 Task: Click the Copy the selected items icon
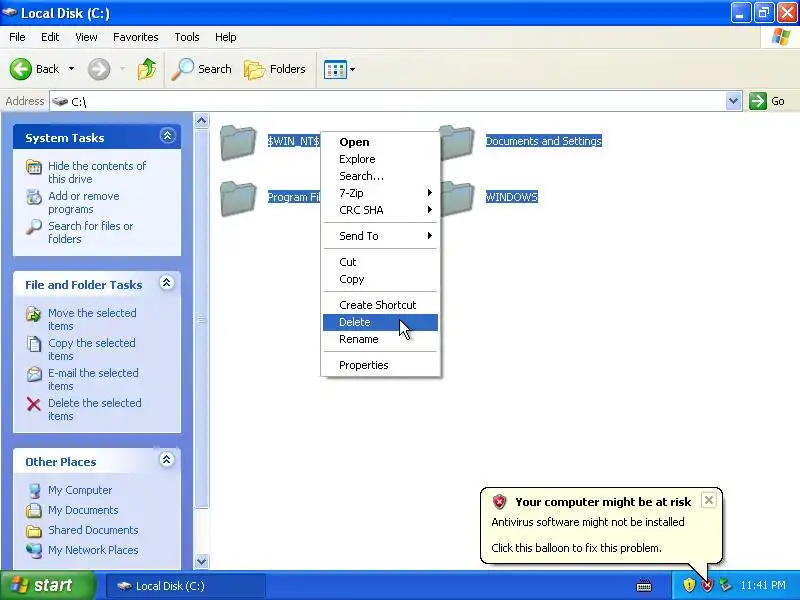point(34,344)
